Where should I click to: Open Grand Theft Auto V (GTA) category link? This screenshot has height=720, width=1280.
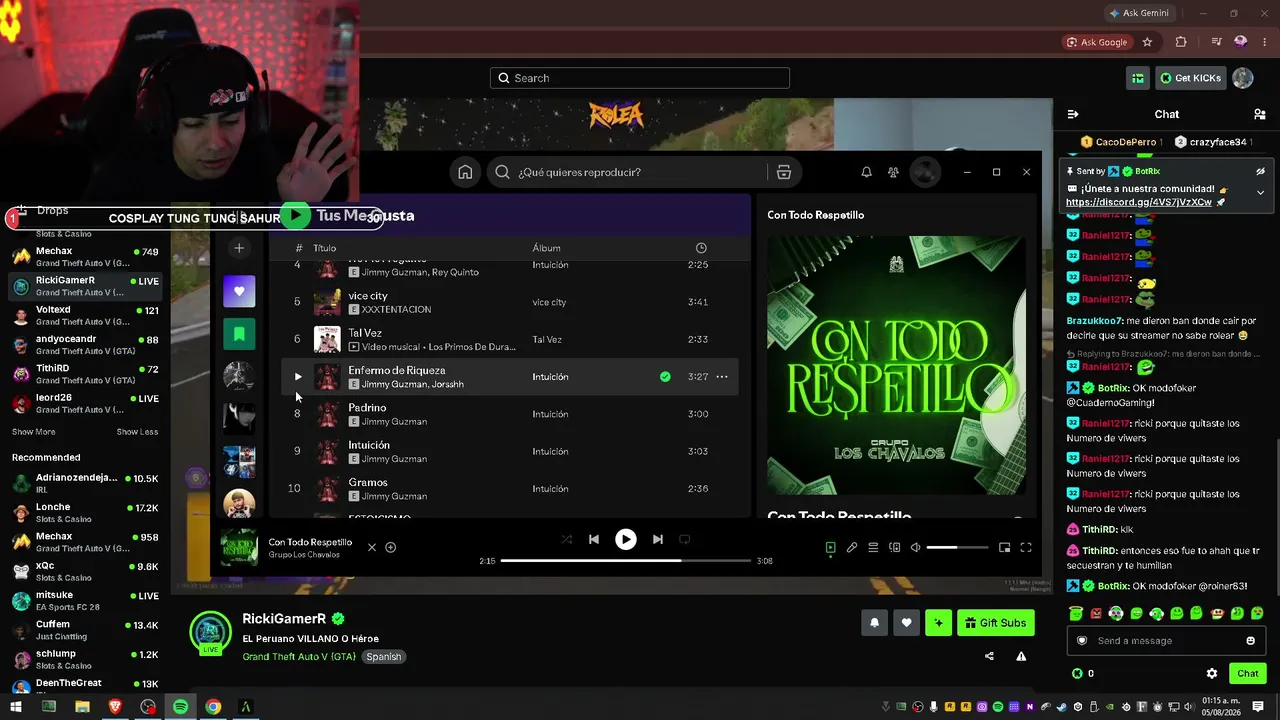point(299,657)
